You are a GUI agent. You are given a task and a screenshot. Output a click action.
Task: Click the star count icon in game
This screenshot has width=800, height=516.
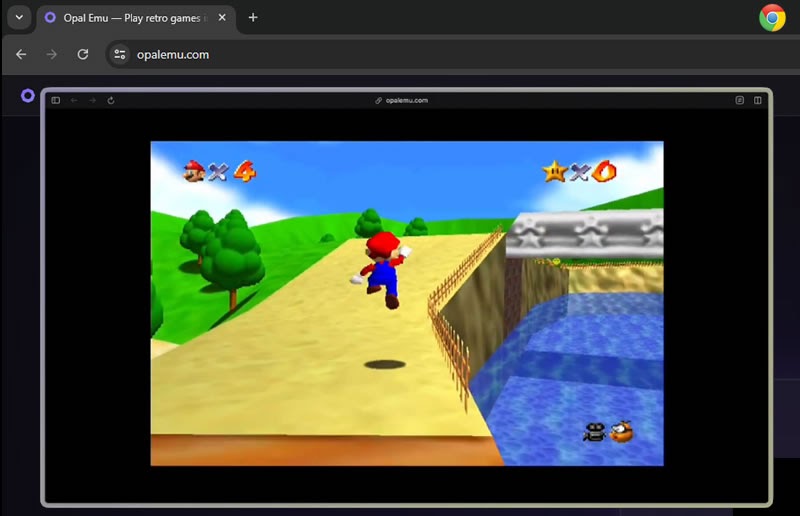555,171
